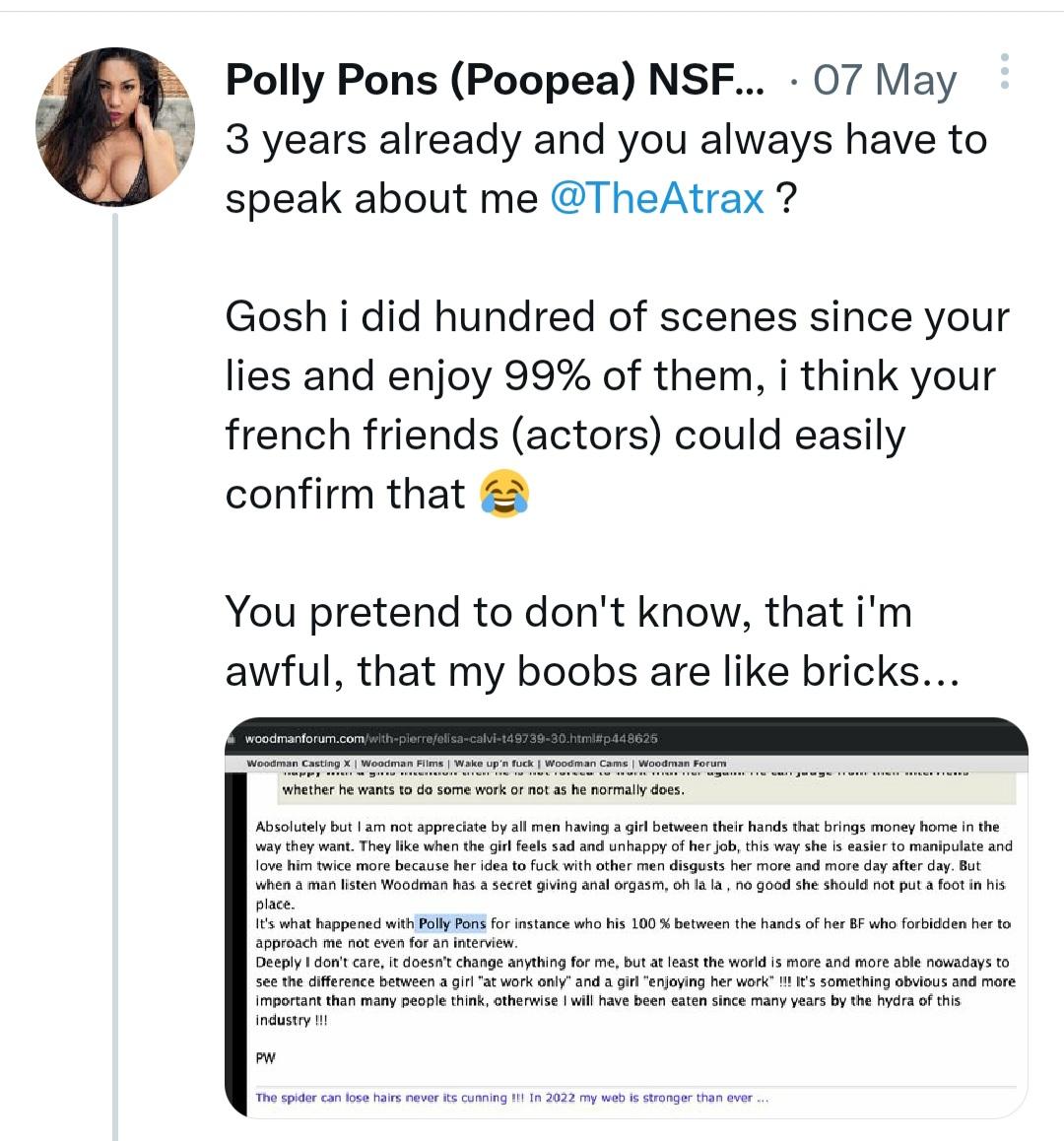Image resolution: width=1064 pixels, height=1141 pixels.
Task: Open the tweet's three-dot more options menu
Action: coord(1004,72)
